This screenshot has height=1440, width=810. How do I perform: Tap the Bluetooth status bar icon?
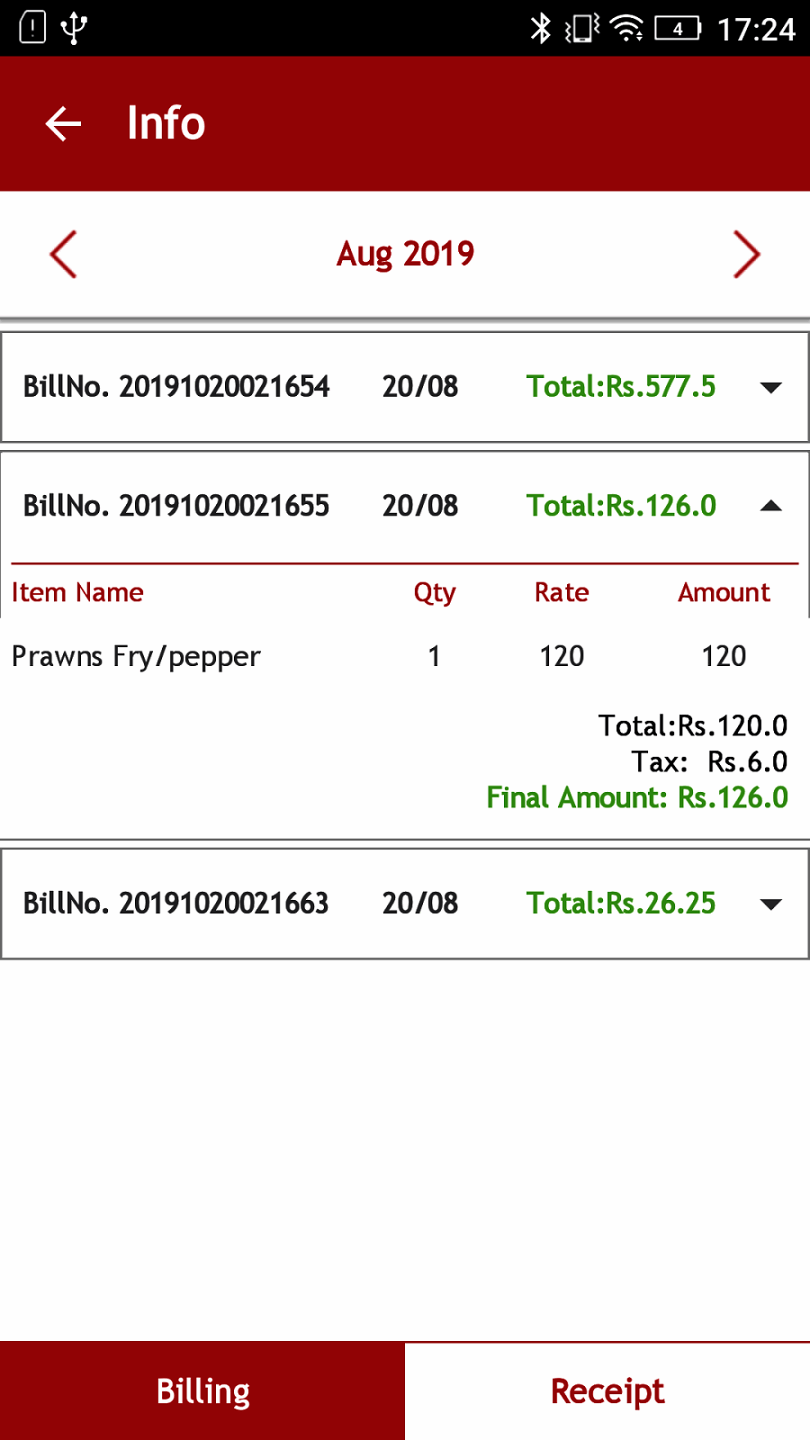point(540,29)
